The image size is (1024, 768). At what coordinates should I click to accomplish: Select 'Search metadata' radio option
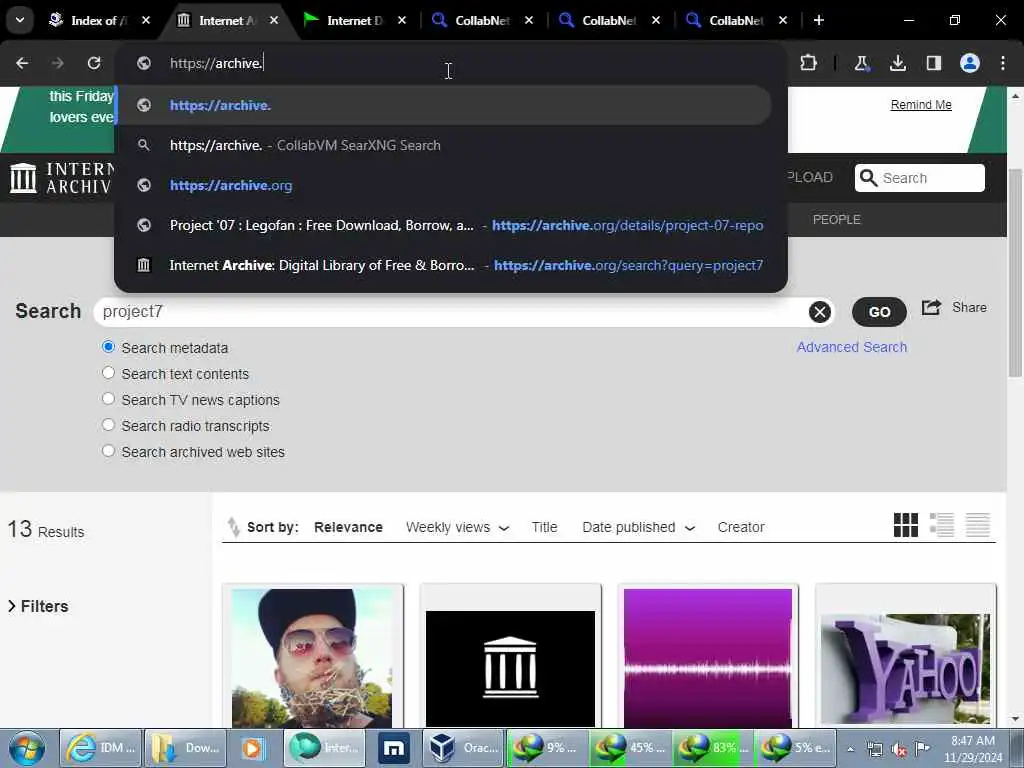[108, 347]
